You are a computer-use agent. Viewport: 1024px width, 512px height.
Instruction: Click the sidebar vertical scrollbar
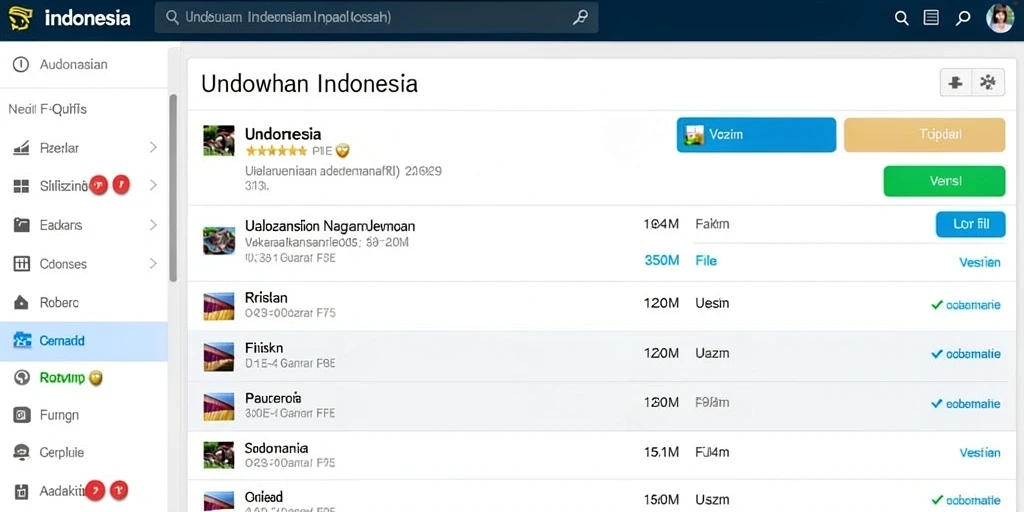(x=173, y=188)
